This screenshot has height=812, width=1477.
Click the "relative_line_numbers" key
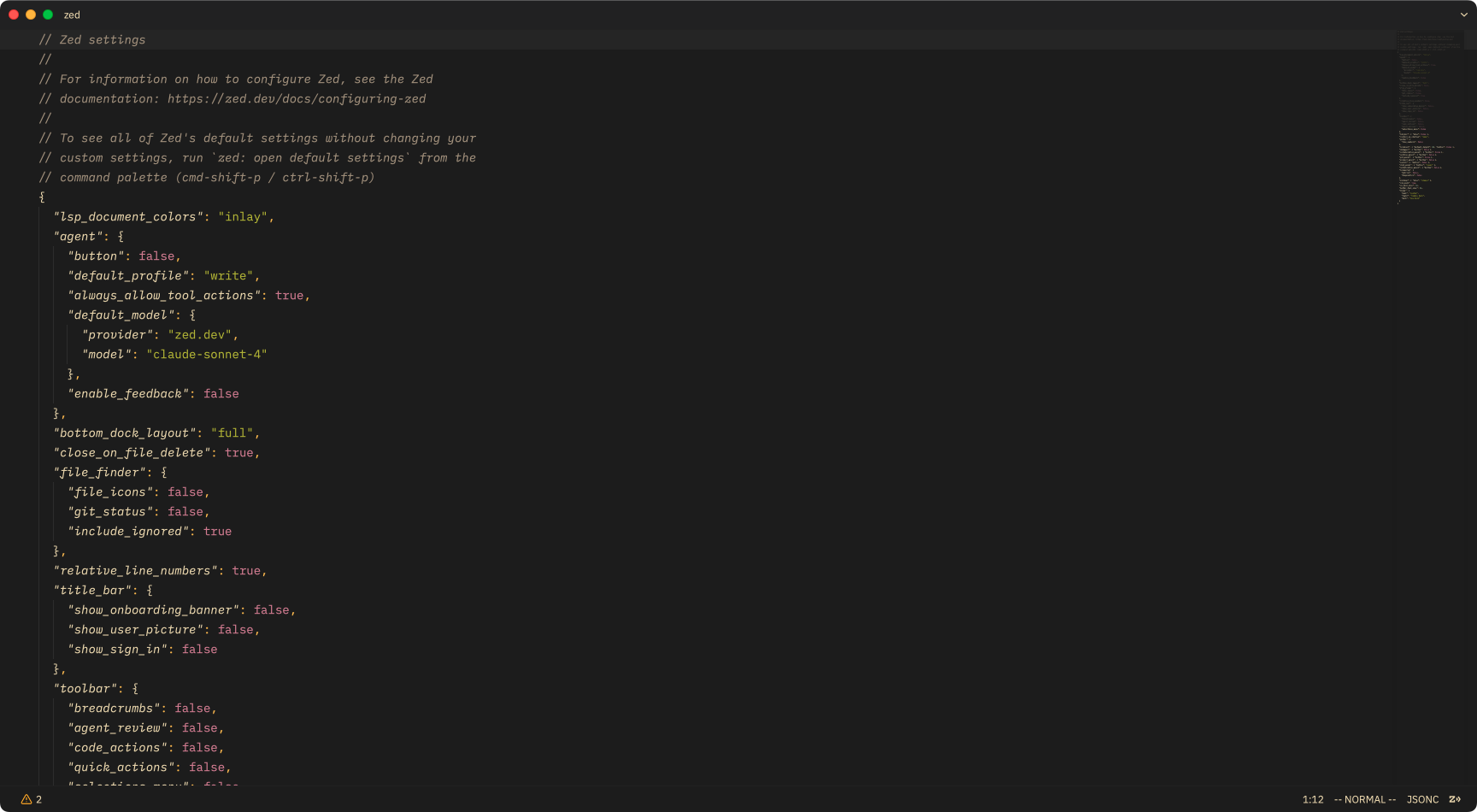(x=135, y=571)
